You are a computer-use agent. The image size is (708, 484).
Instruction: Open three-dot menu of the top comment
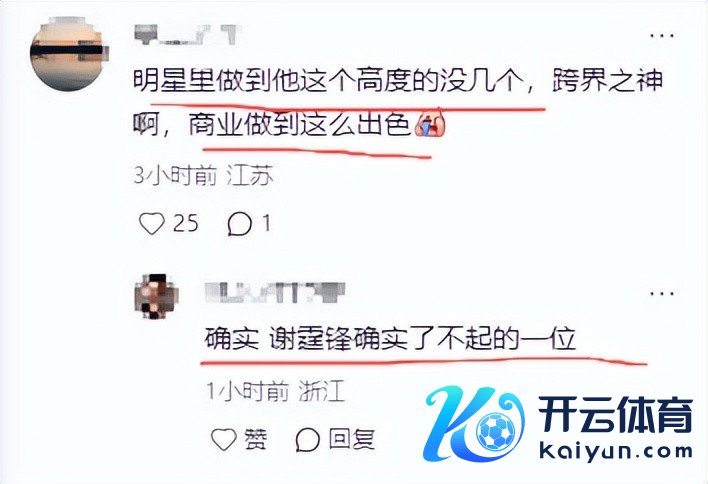662,35
